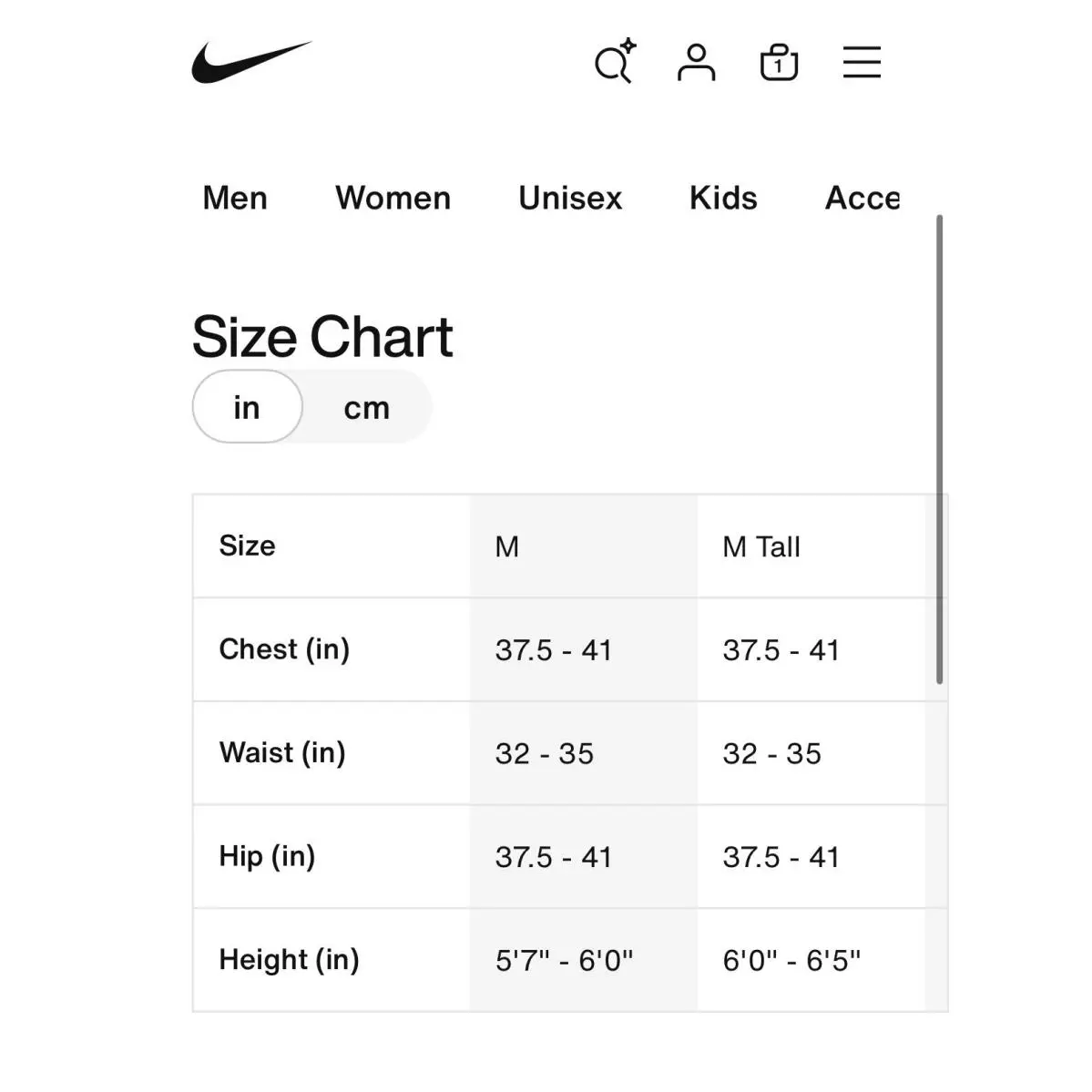Screen dimensions: 1092x1092
Task: Open the account profile icon
Action: tap(697, 62)
